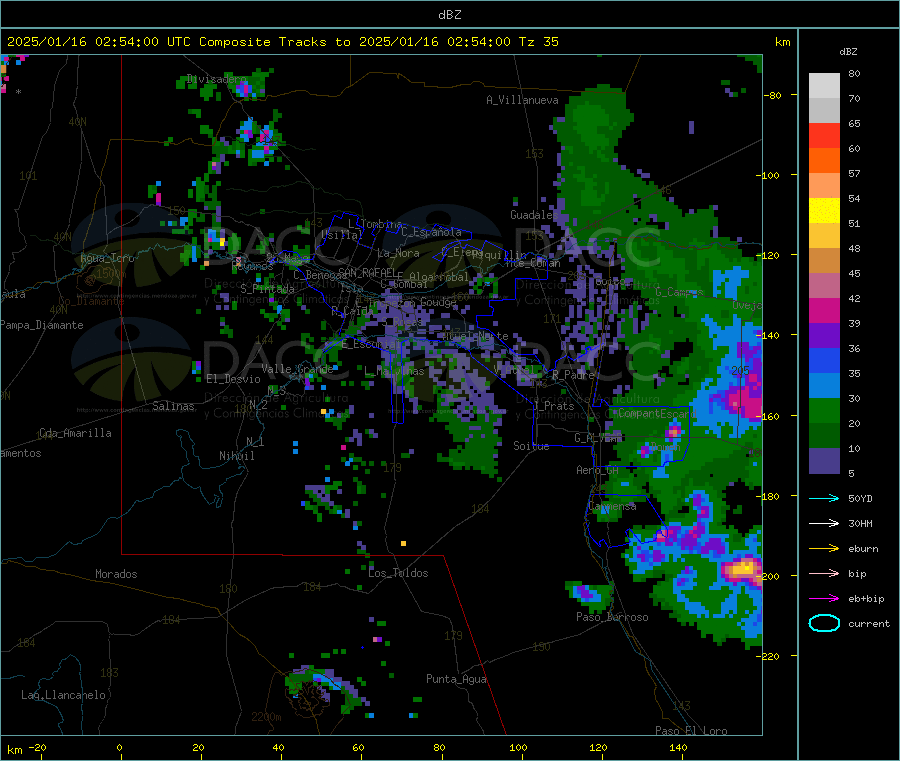The height and width of the screenshot is (761, 900).
Task: Click the dBZ label above the color scale
Action: point(848,52)
